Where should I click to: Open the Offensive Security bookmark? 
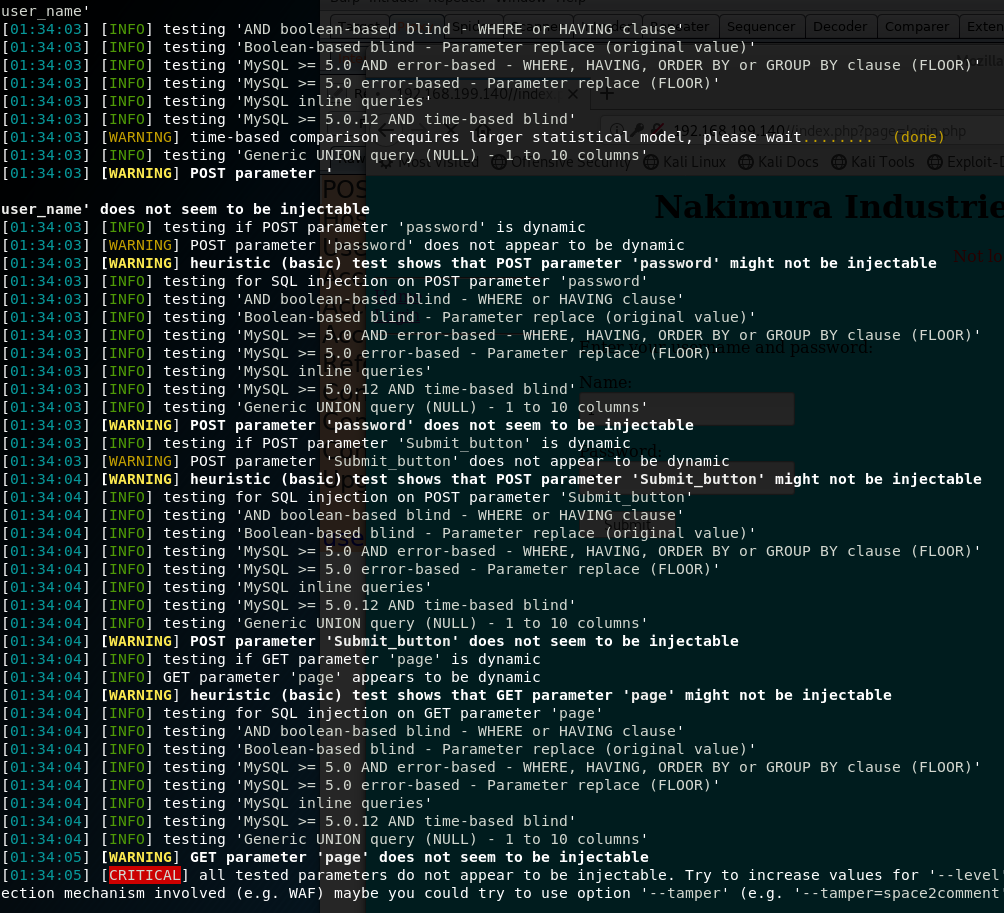(x=561, y=162)
